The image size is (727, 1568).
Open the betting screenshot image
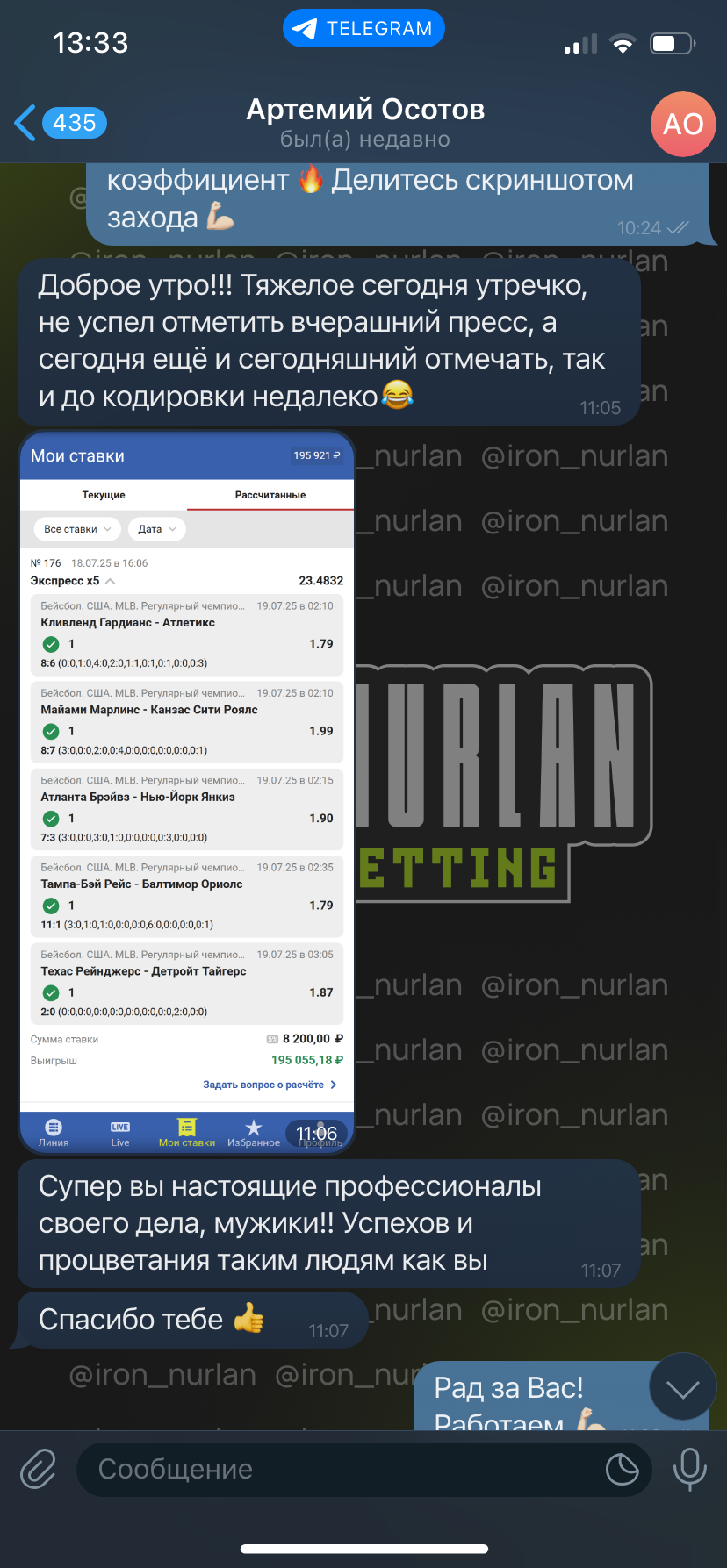tap(186, 791)
